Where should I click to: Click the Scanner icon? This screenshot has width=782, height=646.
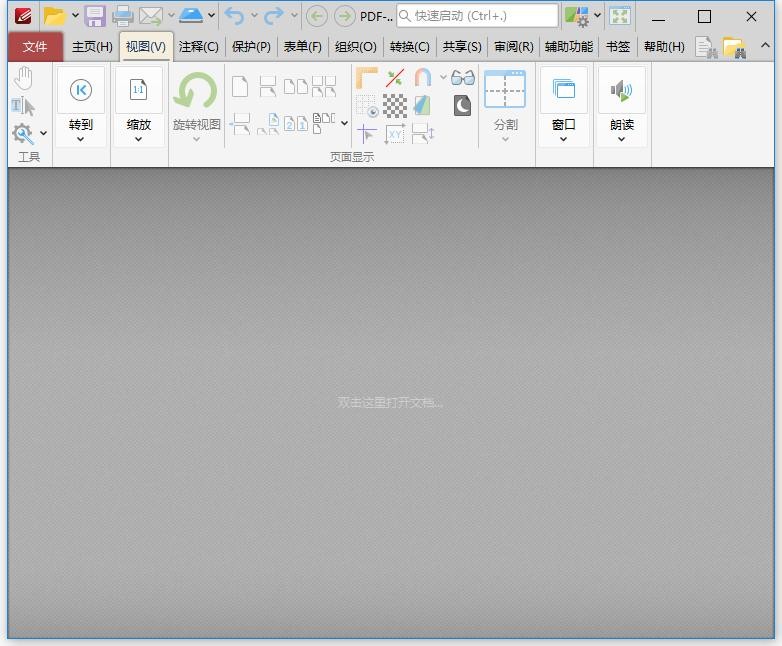(191, 16)
